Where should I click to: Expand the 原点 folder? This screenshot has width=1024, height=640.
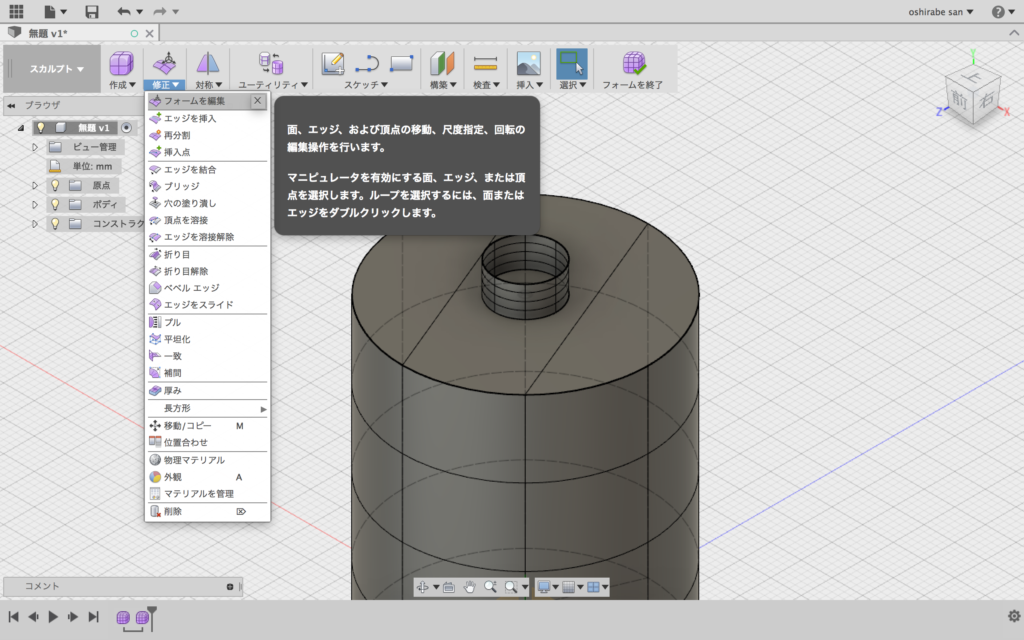click(35, 185)
